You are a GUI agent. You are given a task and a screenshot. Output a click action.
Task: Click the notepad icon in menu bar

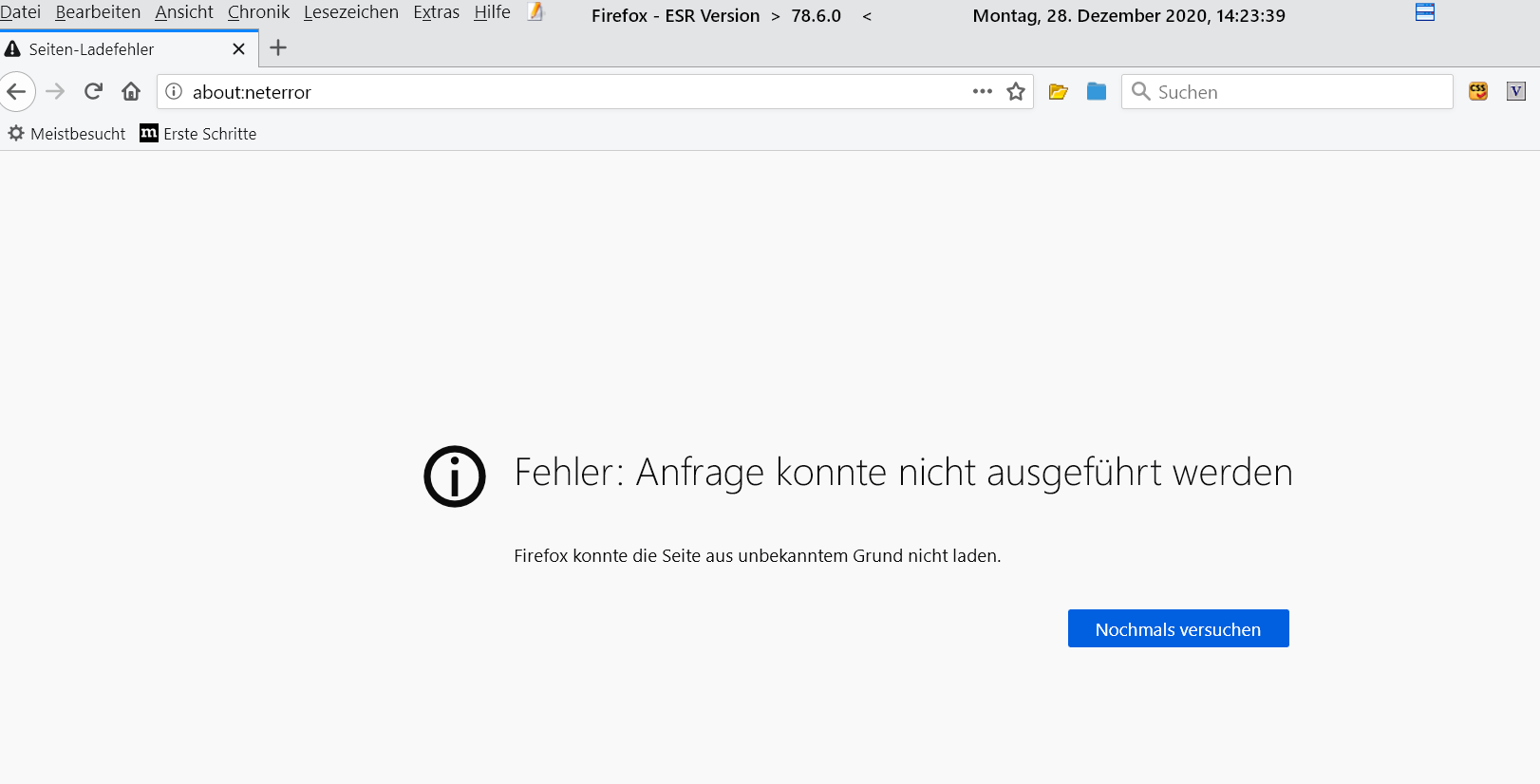point(535,12)
